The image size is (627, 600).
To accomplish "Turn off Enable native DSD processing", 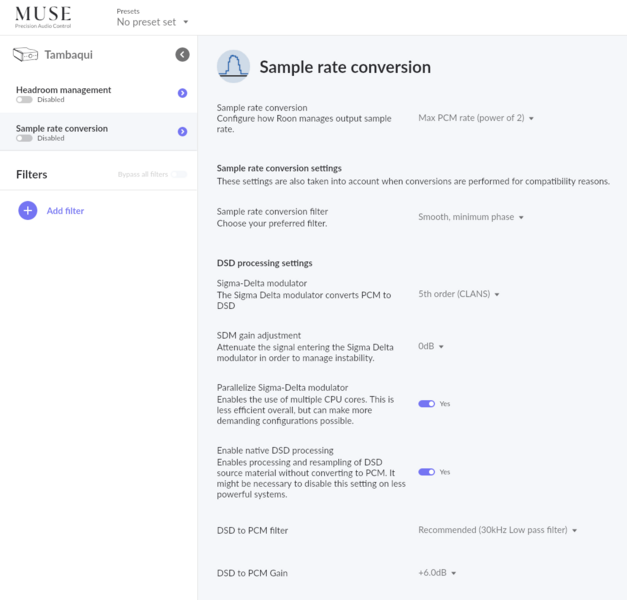I will pos(426,472).
